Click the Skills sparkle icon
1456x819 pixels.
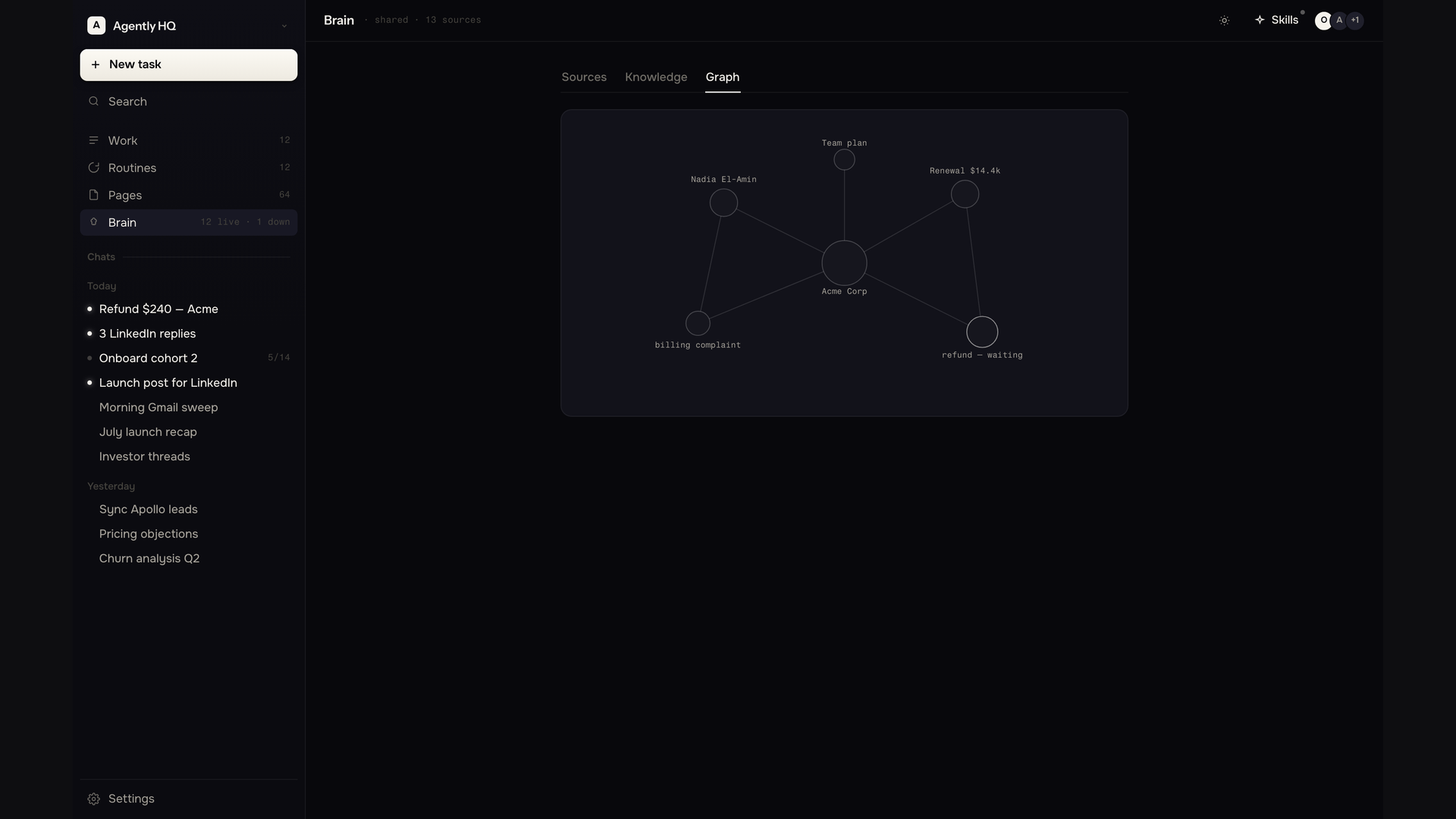click(1260, 20)
